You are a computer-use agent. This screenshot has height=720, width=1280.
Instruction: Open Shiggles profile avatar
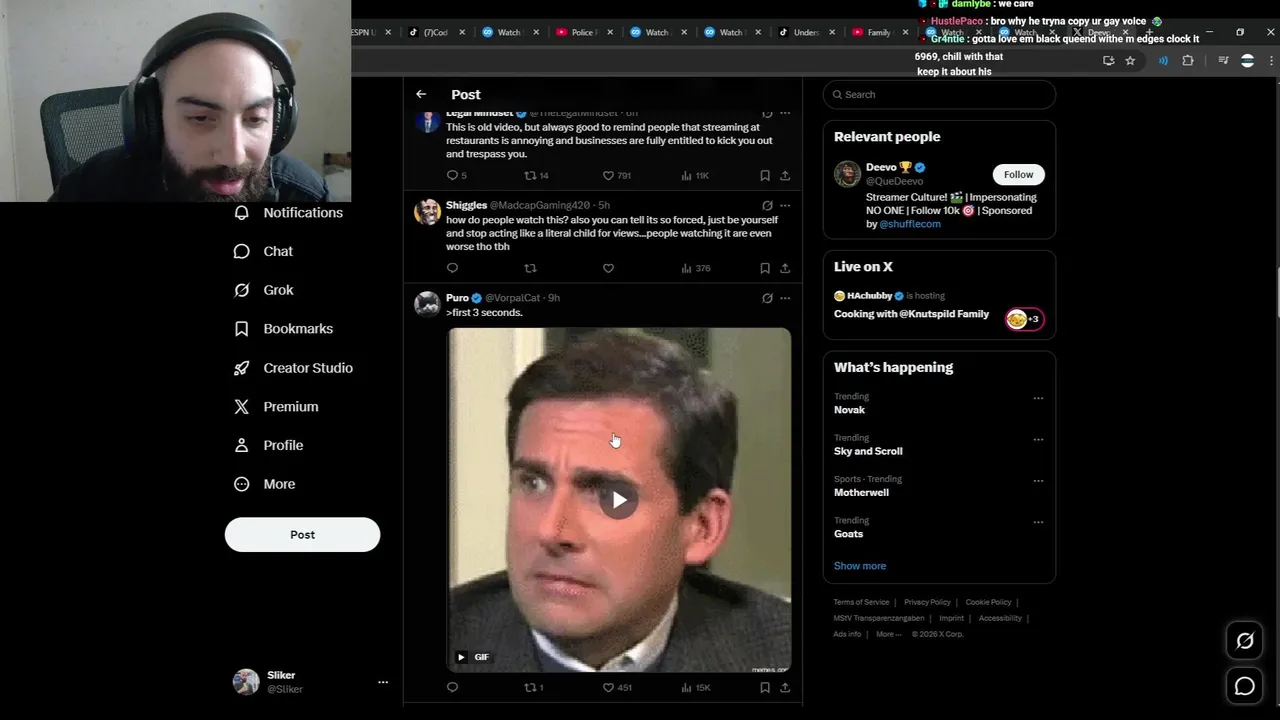(427, 211)
